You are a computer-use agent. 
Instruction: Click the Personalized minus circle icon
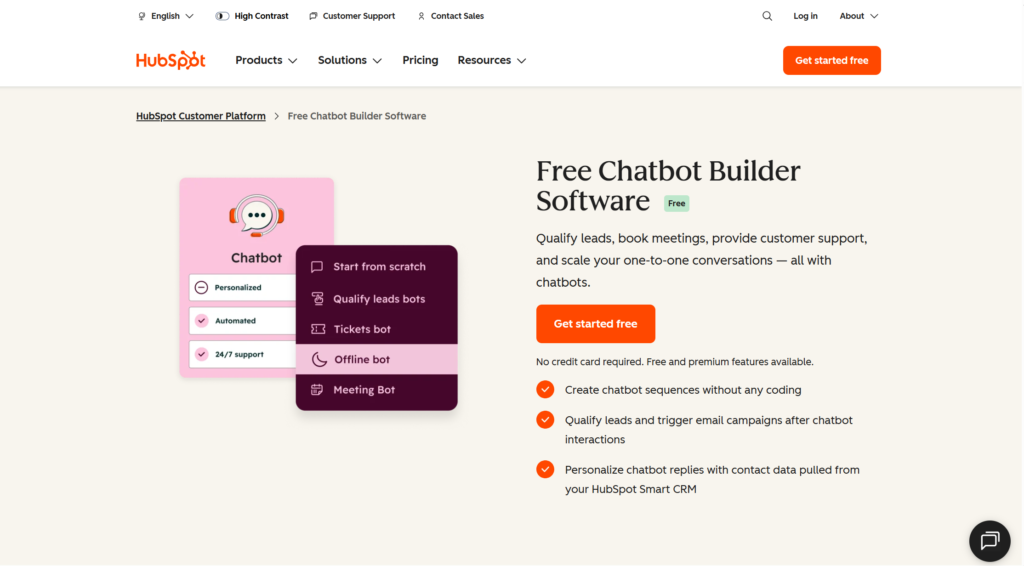pos(201,287)
